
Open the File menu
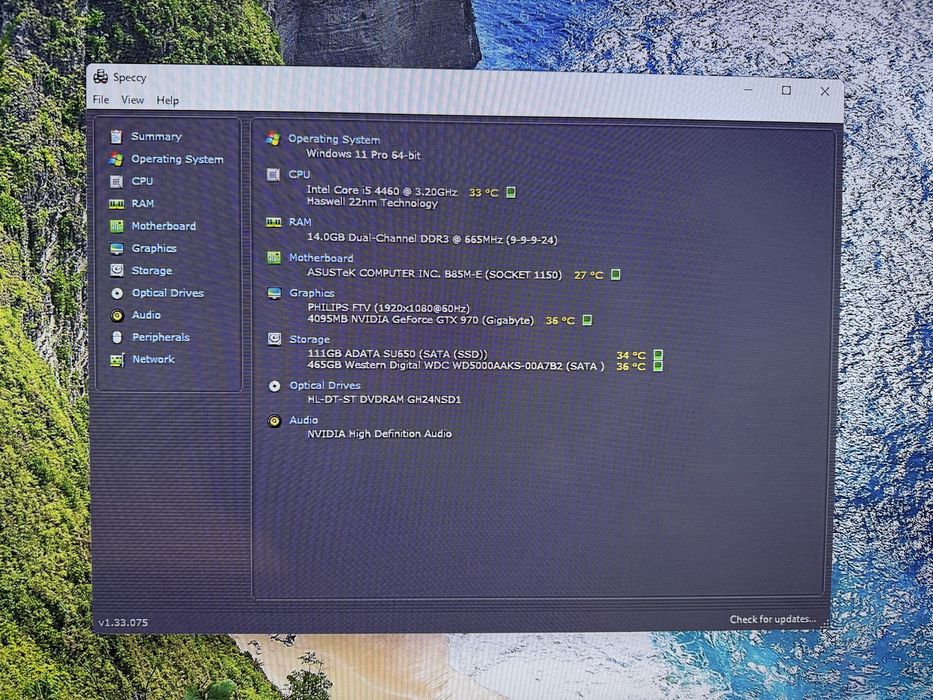click(101, 99)
